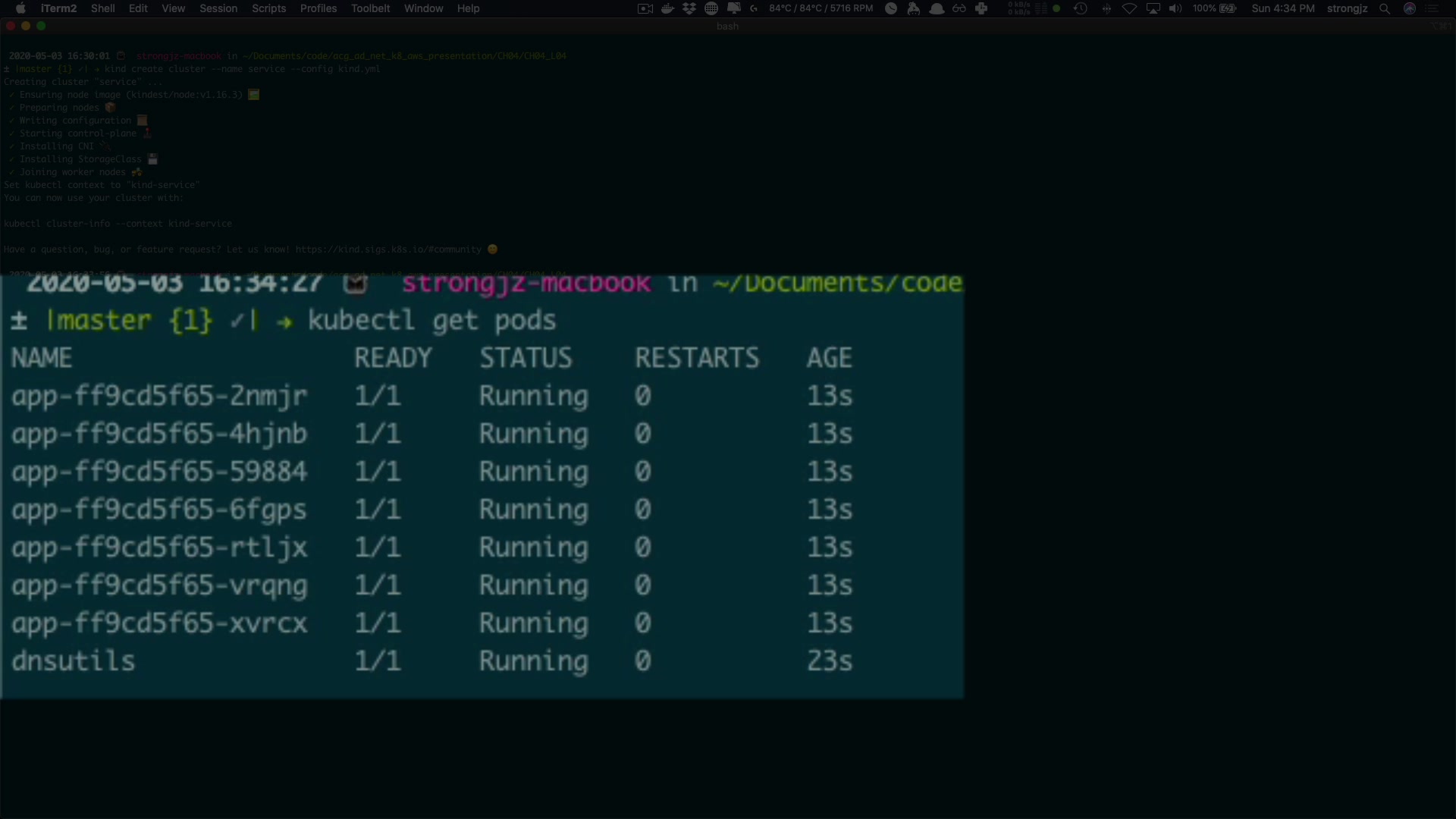The width and height of the screenshot is (1456, 819).
Task: Click the Wi-Fi status icon
Action: 1129,8
